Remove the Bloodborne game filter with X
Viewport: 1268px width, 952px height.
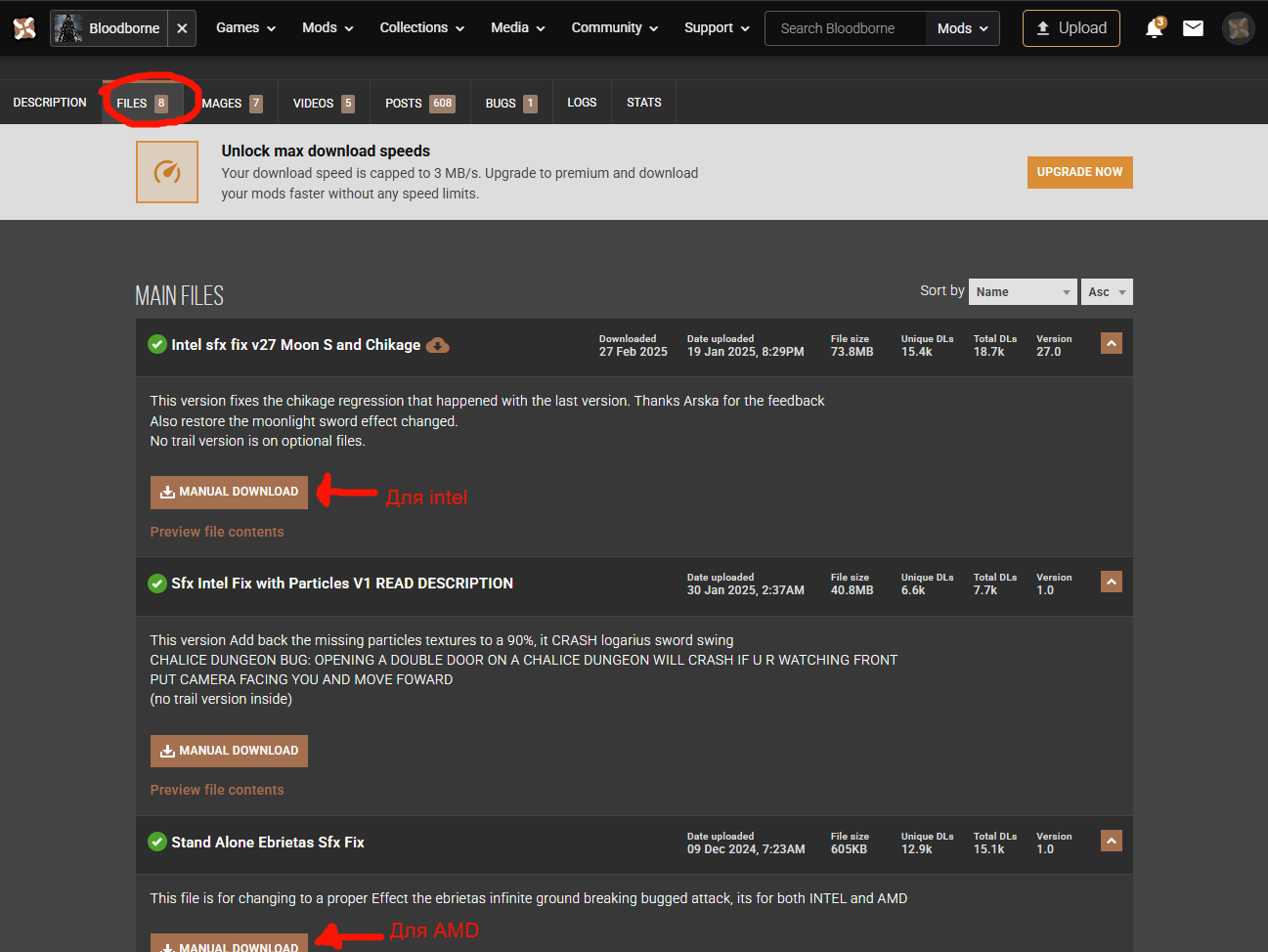tap(182, 28)
